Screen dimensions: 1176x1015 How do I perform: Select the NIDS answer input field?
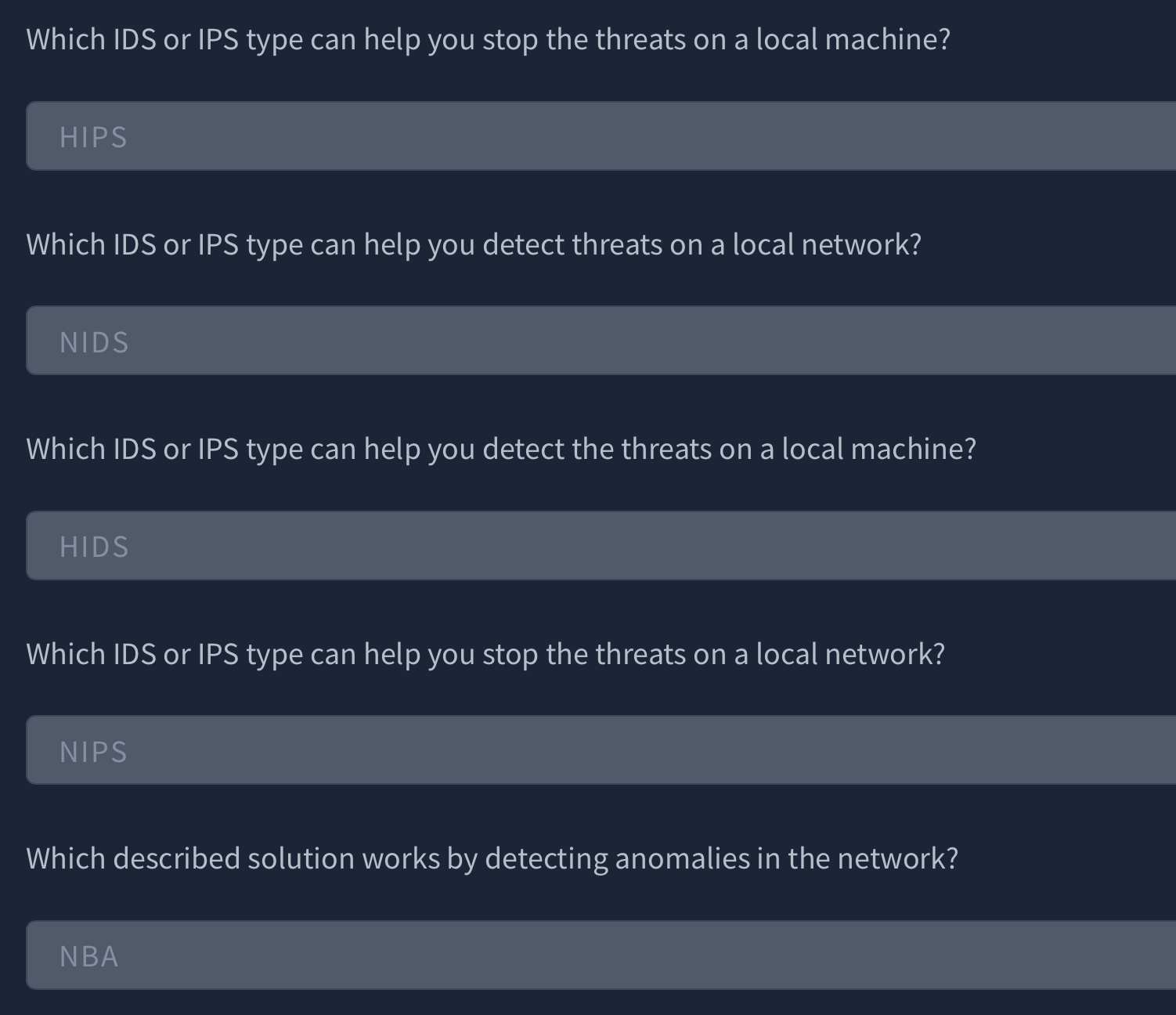point(601,341)
